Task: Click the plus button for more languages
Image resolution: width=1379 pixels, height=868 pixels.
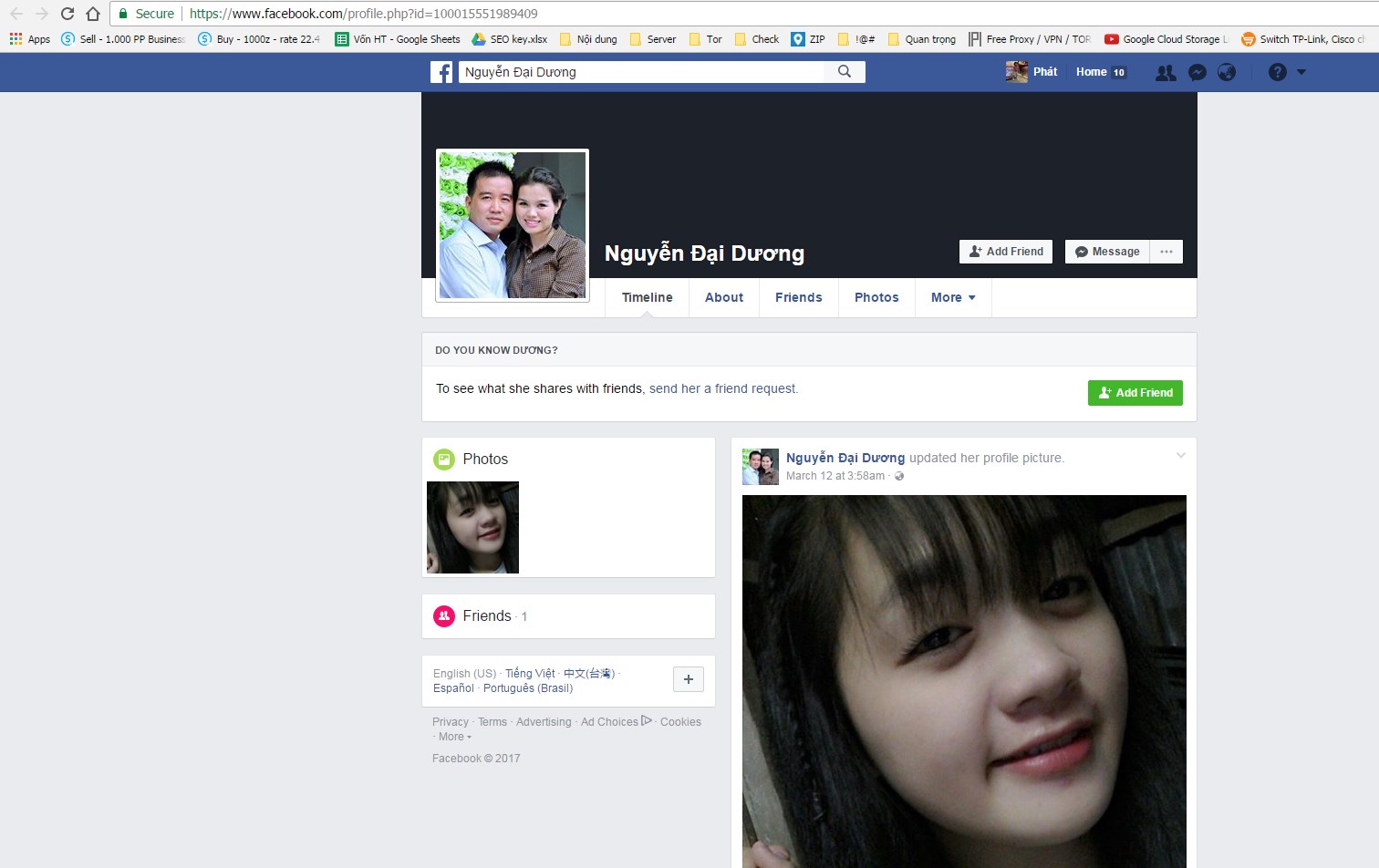Action: (x=689, y=679)
